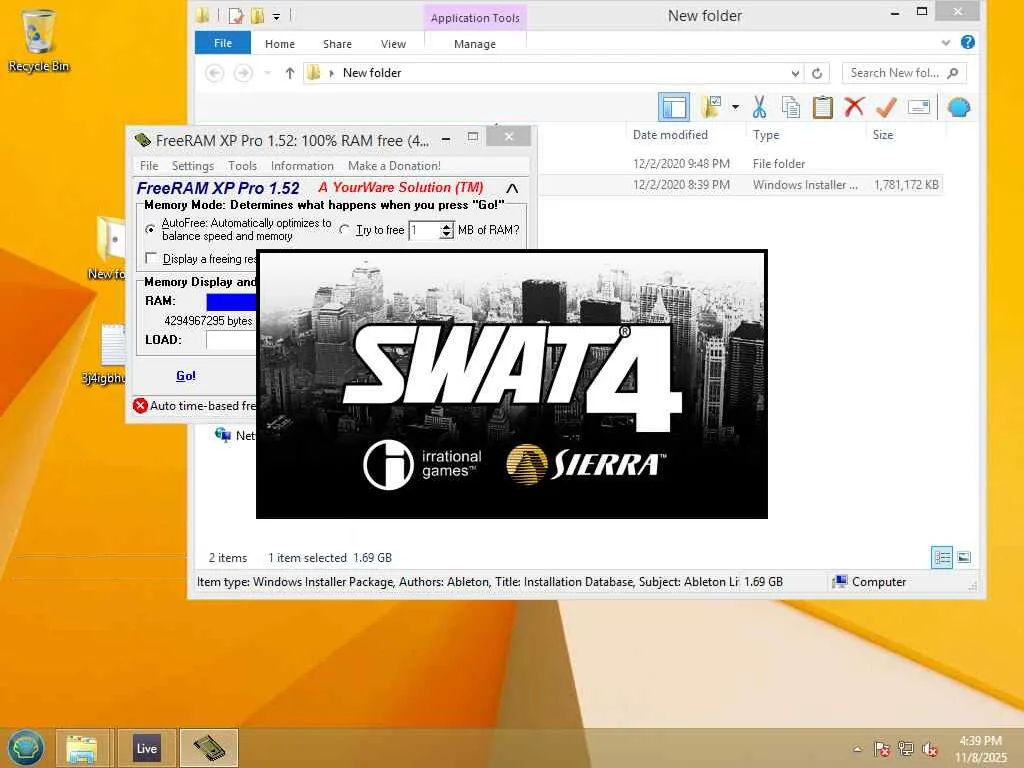Check the Display a freeing result checkbox
The image size is (1024, 768).
(x=151, y=258)
